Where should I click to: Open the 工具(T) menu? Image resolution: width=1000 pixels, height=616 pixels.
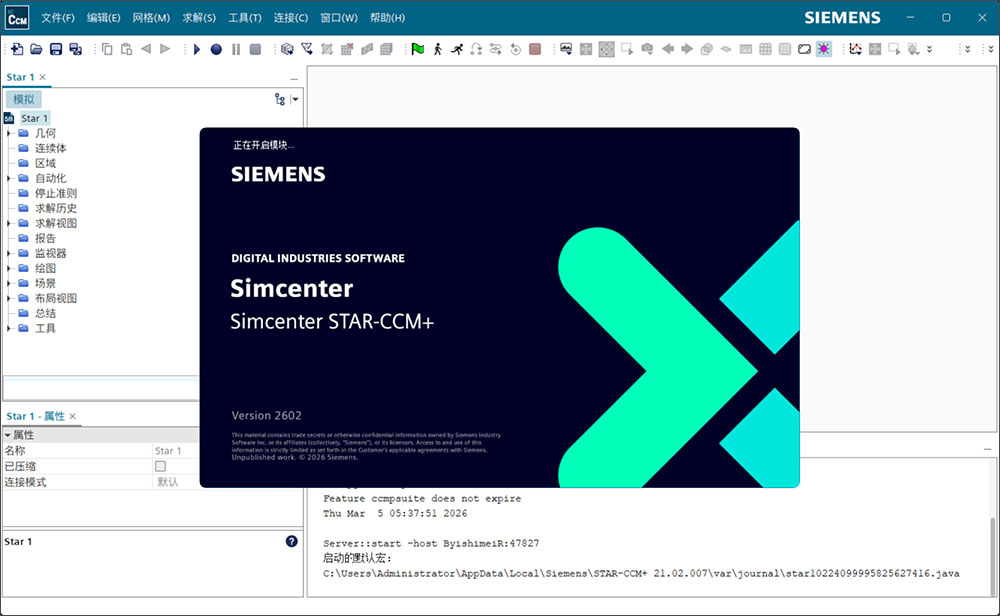pos(245,18)
